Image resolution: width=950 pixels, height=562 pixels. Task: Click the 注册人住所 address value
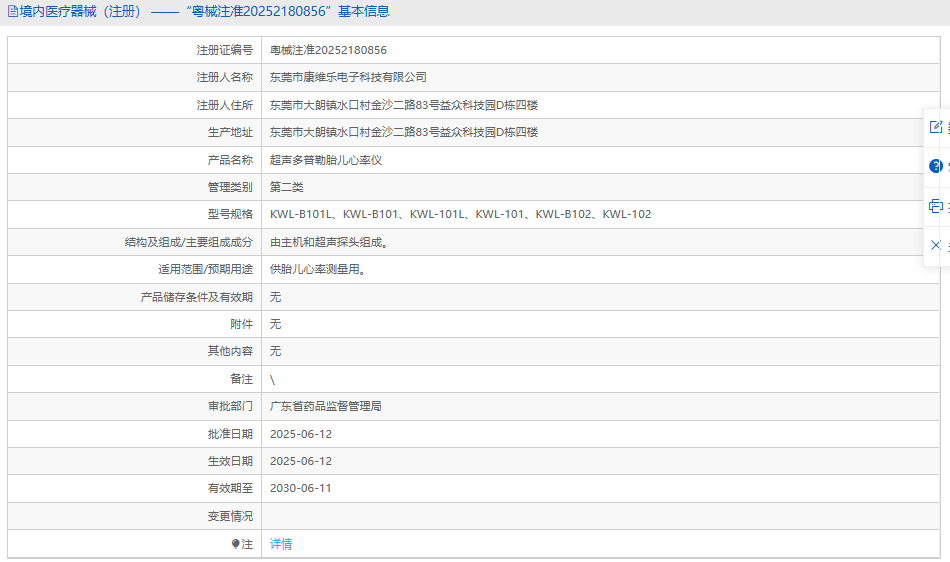point(404,105)
